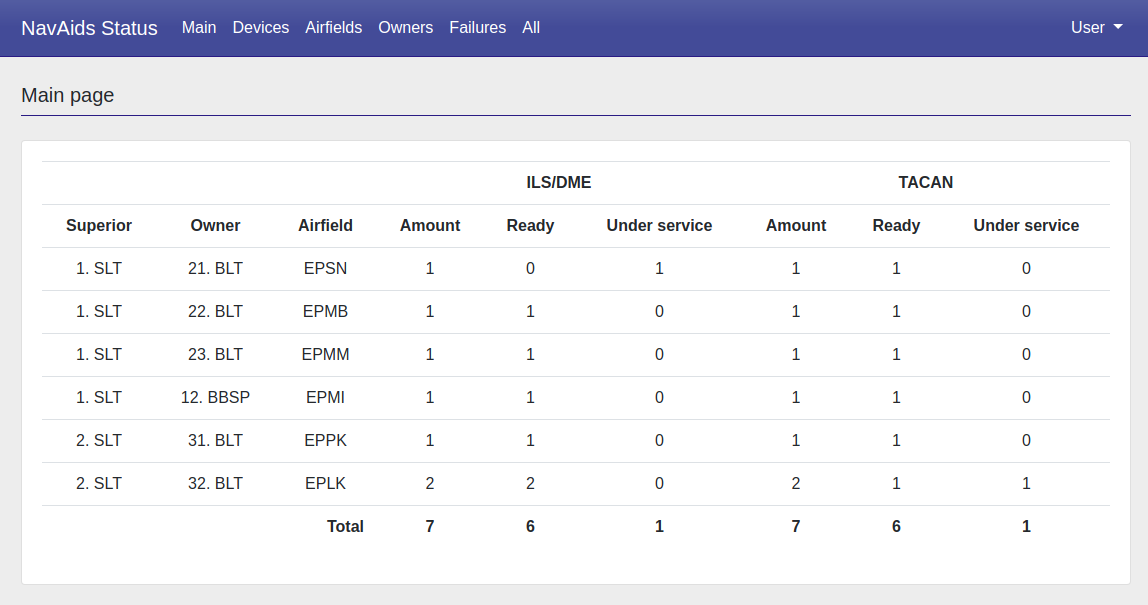Open the Failures page

(477, 28)
